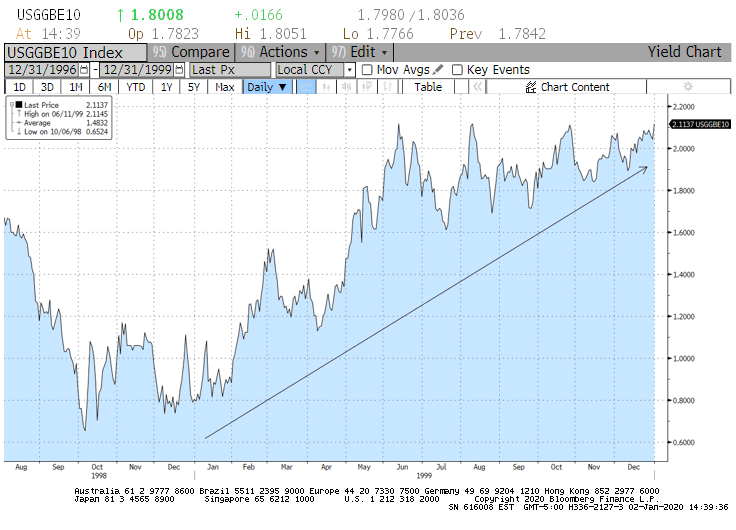Open the Actions dropdown menu
The height and width of the screenshot is (530, 736).
[280, 52]
